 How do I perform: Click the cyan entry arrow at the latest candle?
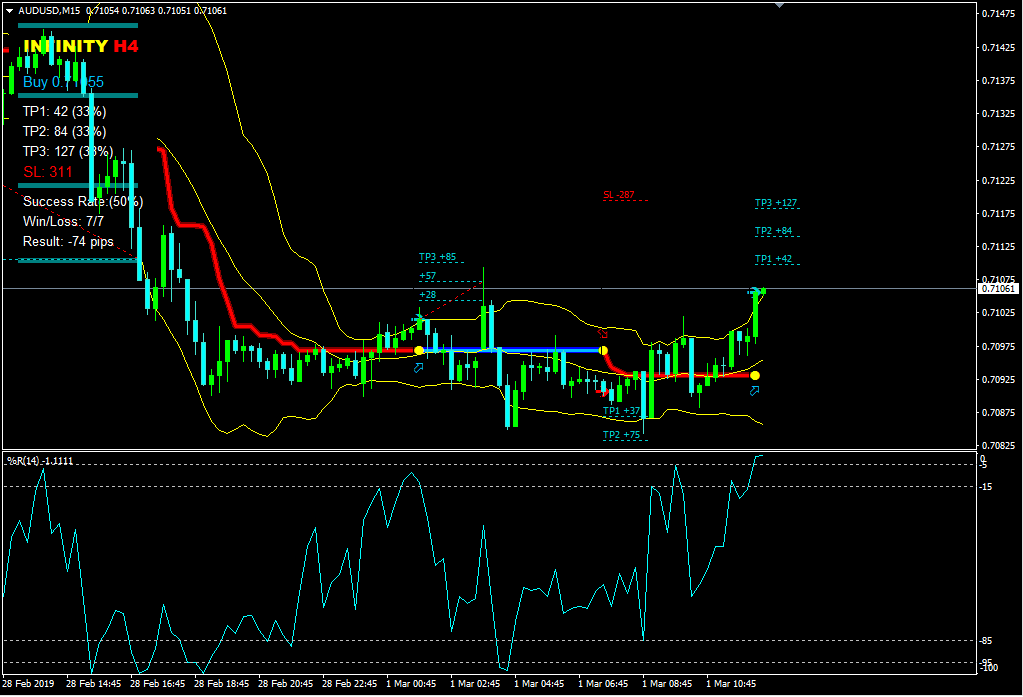click(x=755, y=292)
